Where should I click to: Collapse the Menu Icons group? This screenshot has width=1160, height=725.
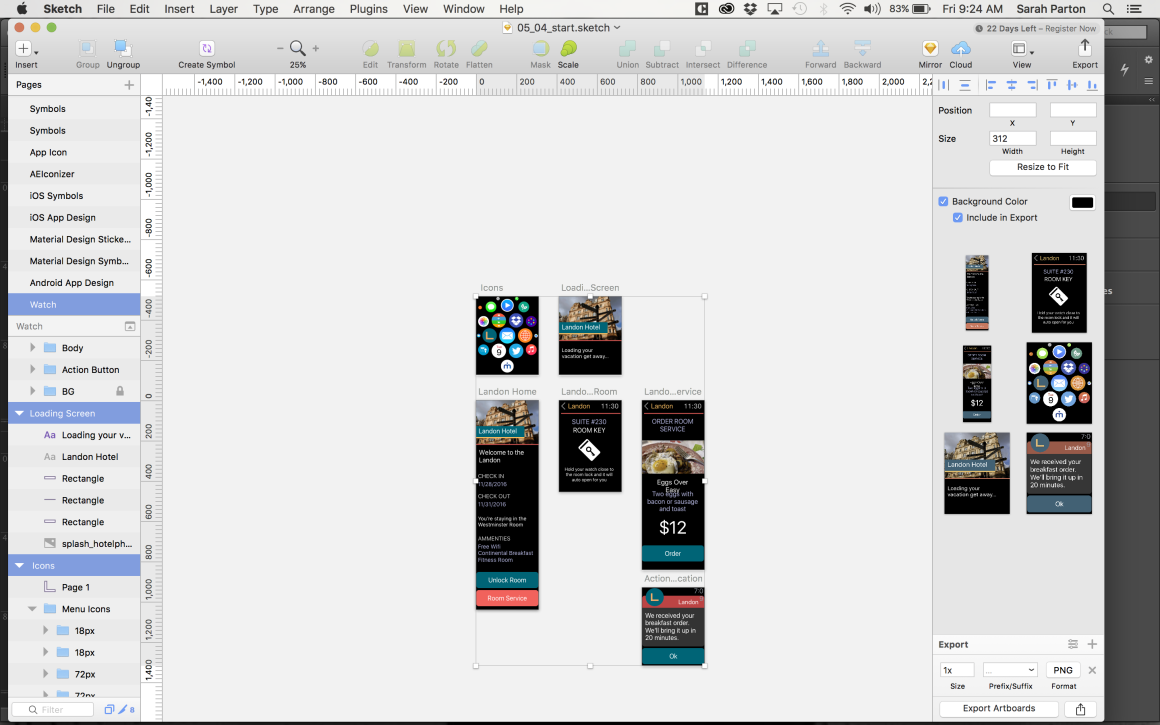[x=33, y=609]
